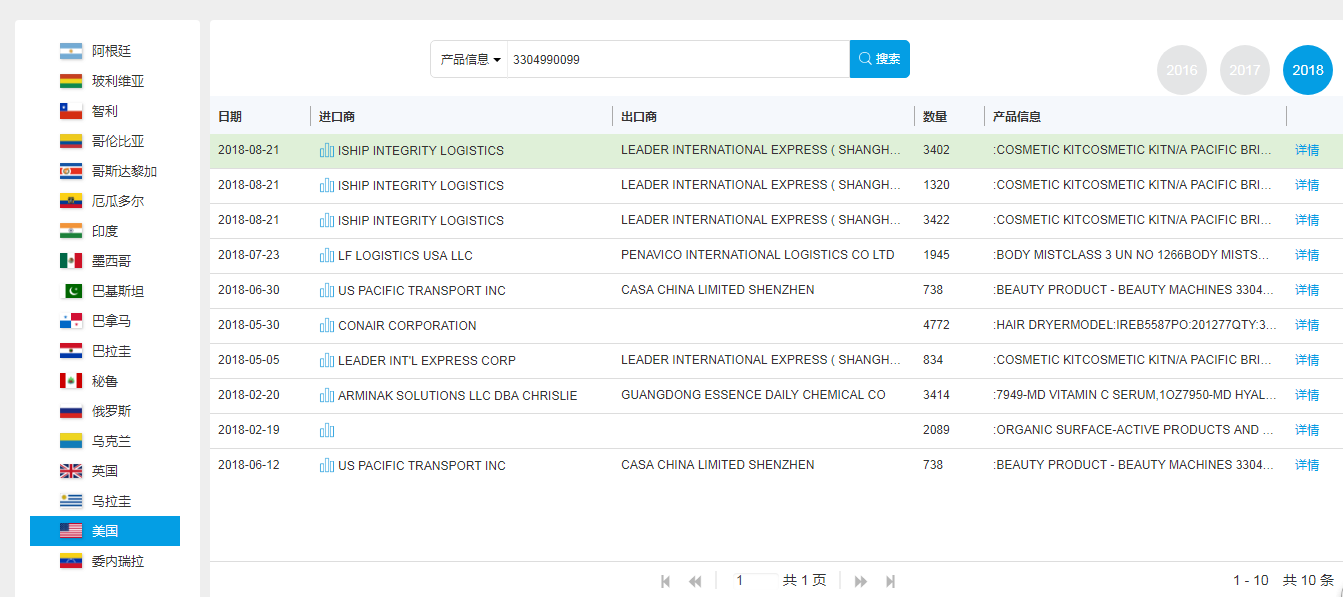
Task: Click the 搜索 search button
Action: (x=880, y=59)
